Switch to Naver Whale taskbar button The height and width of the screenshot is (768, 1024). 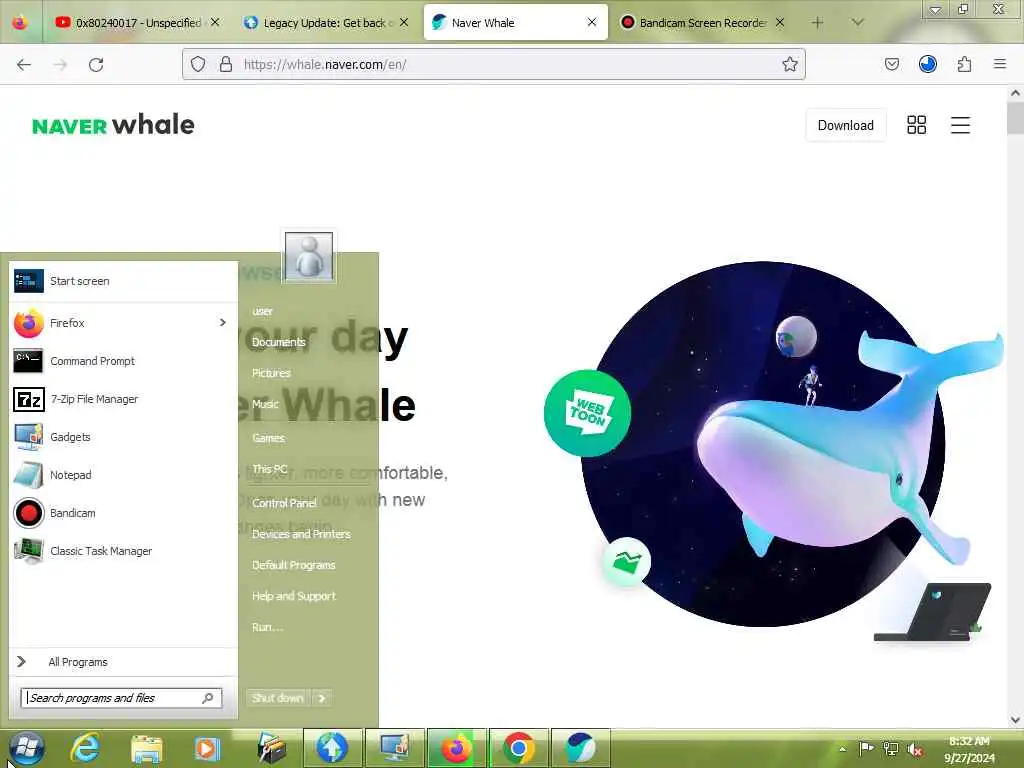click(580, 748)
